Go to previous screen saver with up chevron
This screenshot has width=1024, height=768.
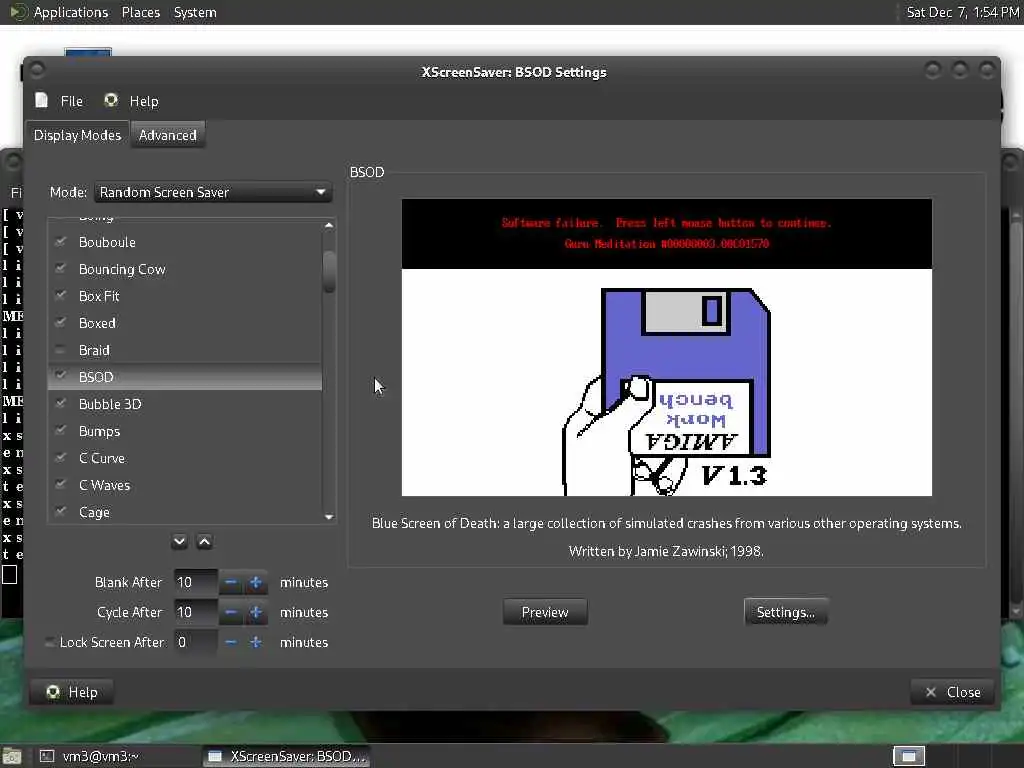click(x=204, y=541)
